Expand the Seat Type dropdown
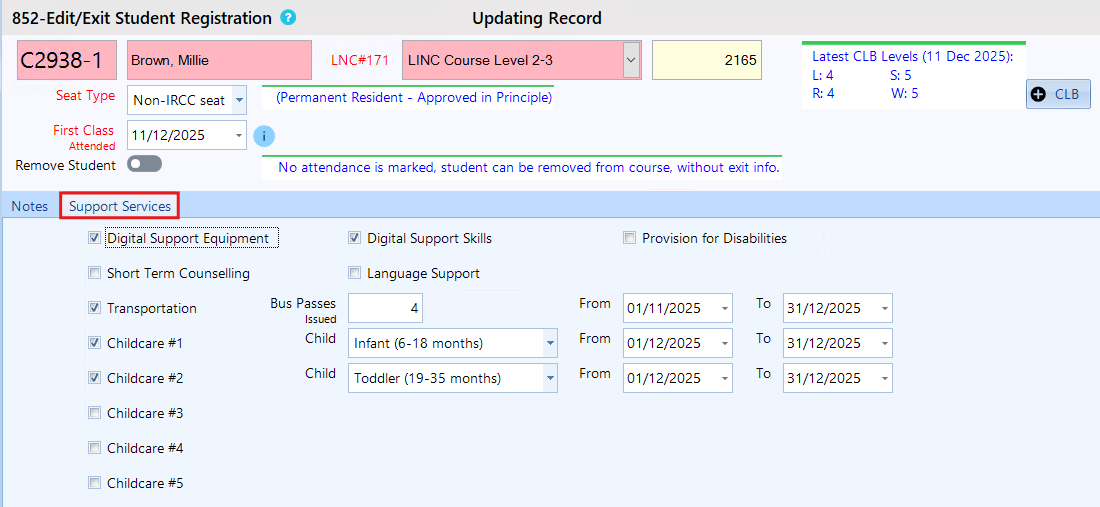The image size is (1100, 507). [238, 100]
